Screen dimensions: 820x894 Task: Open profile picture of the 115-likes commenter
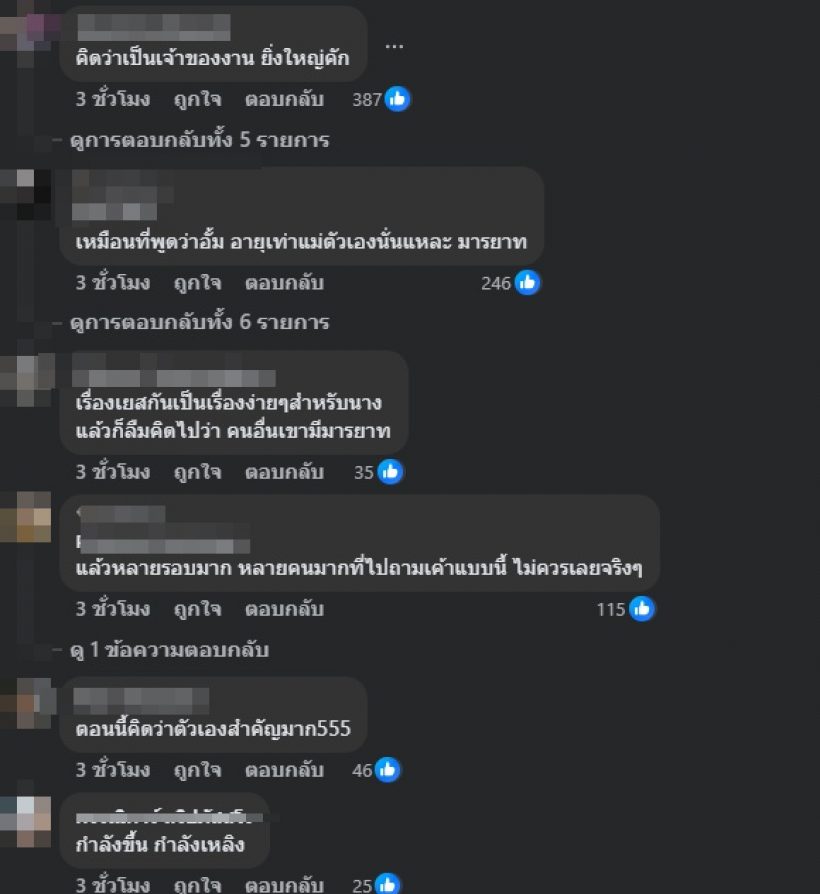coord(26,517)
